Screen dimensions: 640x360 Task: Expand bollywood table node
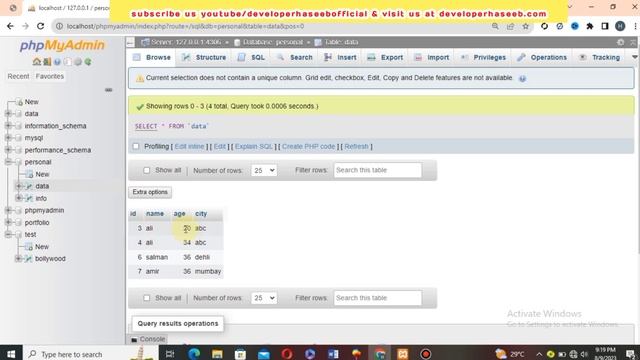18,258
